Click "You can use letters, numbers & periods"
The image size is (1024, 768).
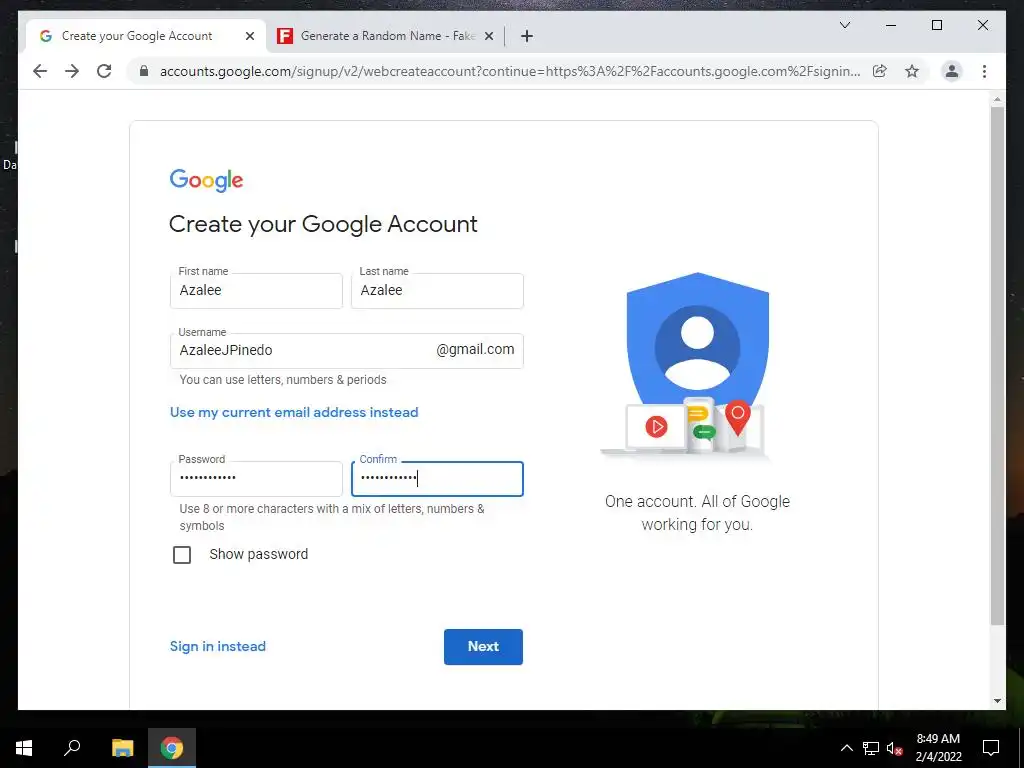[283, 379]
